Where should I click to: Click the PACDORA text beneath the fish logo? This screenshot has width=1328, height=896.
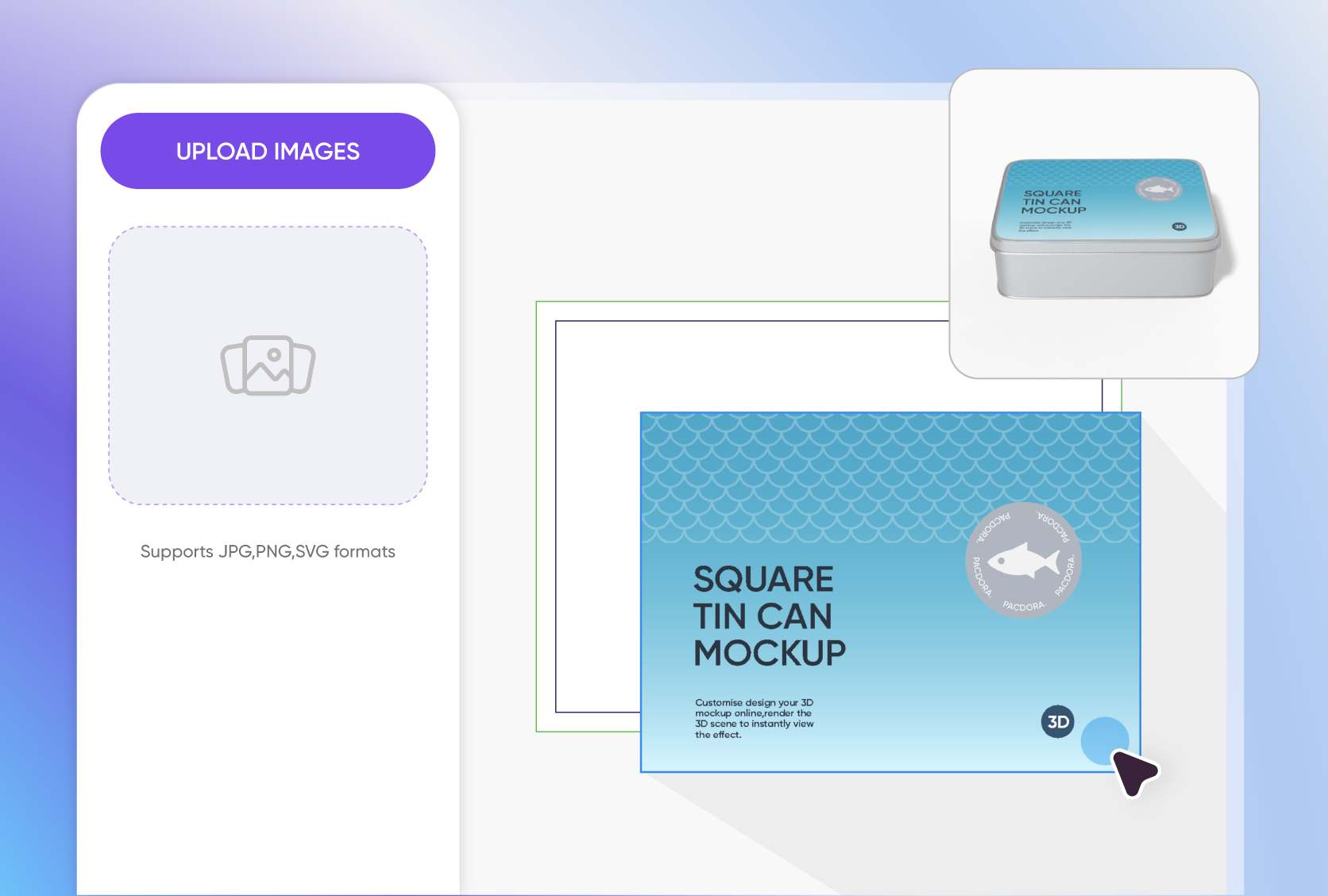click(1023, 606)
